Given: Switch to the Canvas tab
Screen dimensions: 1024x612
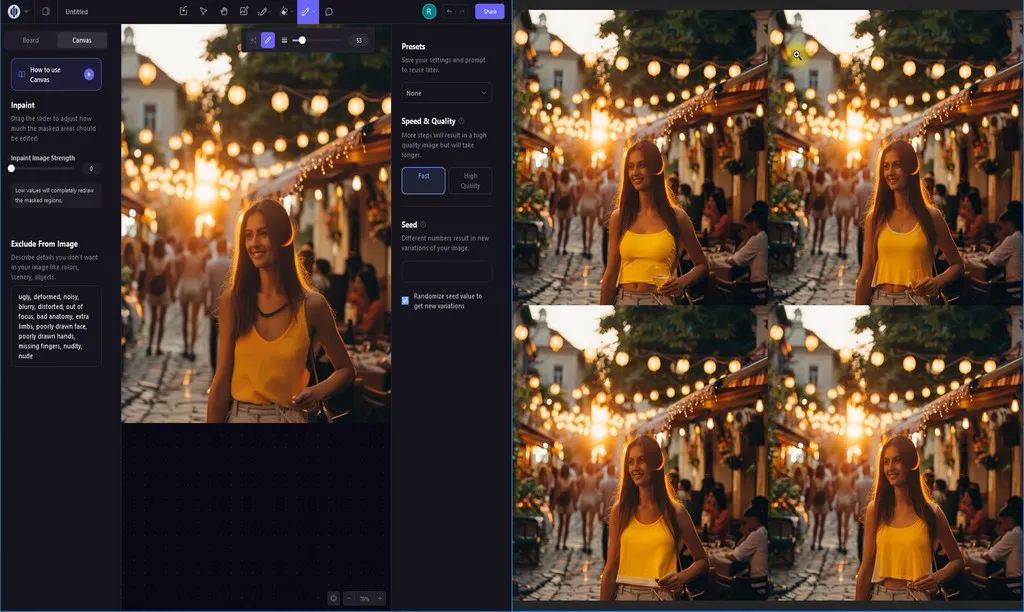Looking at the screenshot, I should (82, 40).
